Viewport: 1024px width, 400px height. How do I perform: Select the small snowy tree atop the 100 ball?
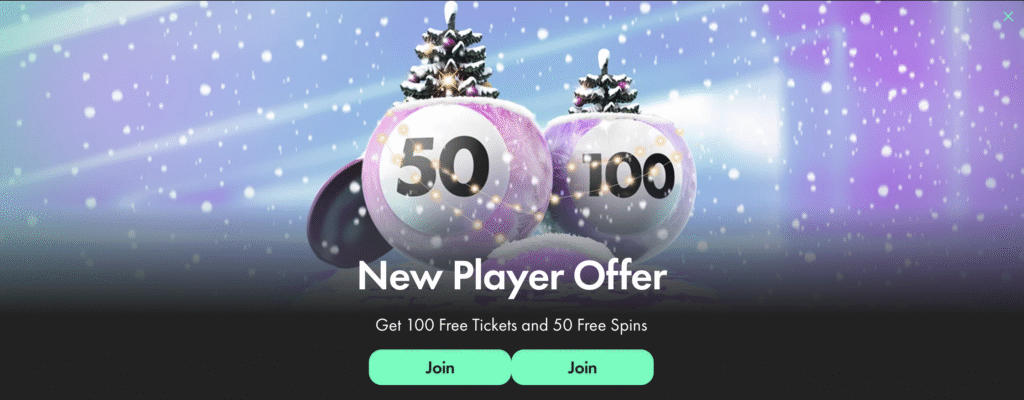click(x=603, y=84)
